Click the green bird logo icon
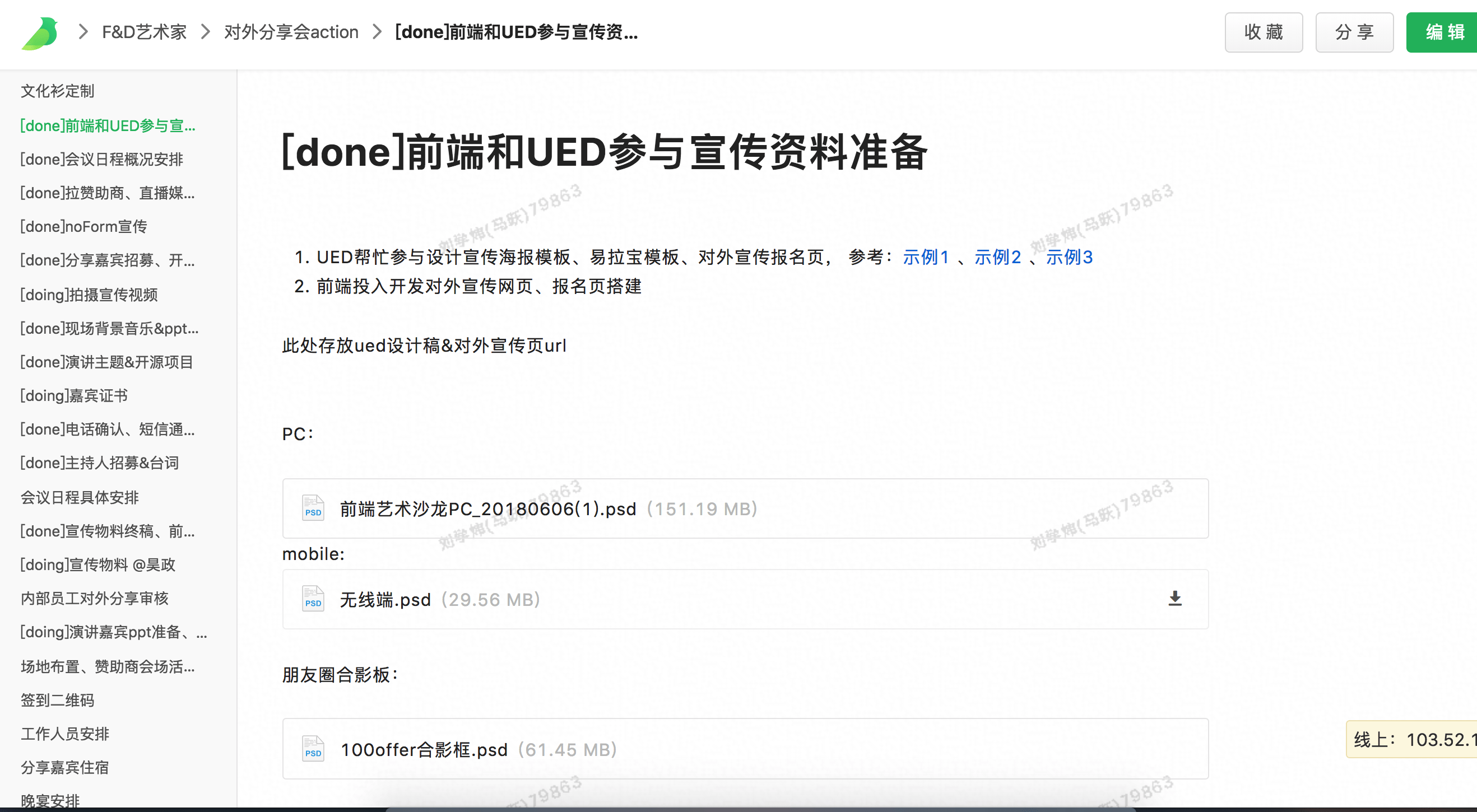 point(40,32)
